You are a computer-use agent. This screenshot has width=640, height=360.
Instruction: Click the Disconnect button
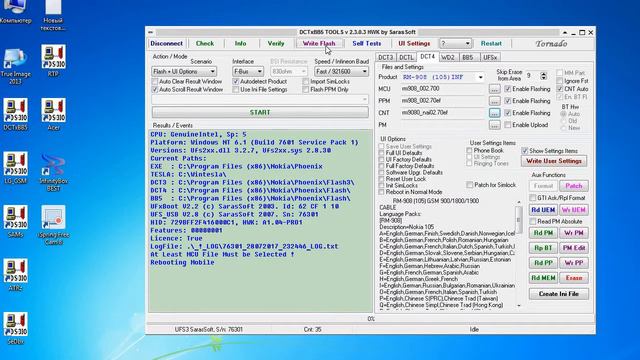(x=166, y=43)
